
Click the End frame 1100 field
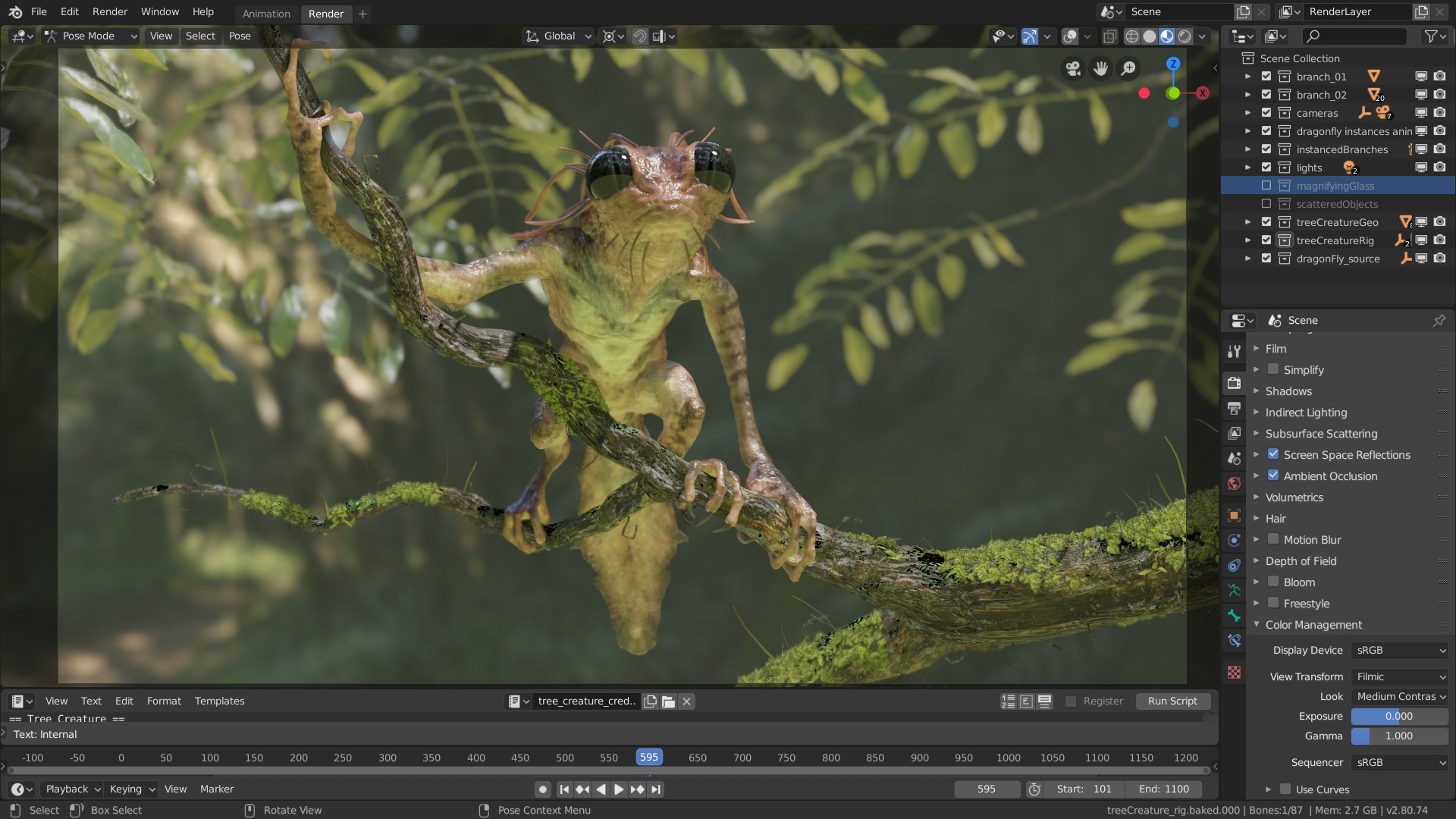click(1164, 789)
